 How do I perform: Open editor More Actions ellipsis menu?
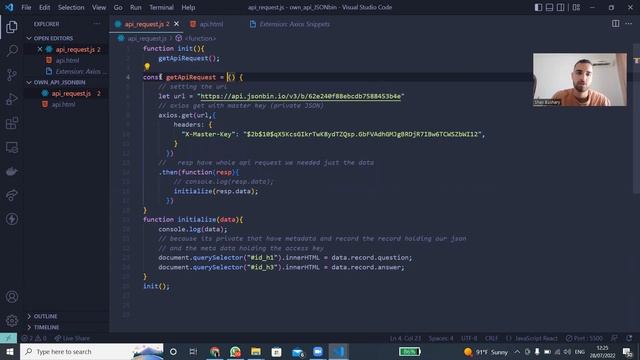point(629,24)
